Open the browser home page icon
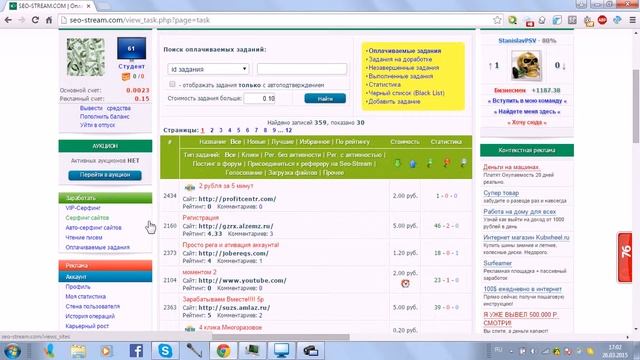The height and width of the screenshot is (360, 640). pyautogui.click(x=49, y=20)
